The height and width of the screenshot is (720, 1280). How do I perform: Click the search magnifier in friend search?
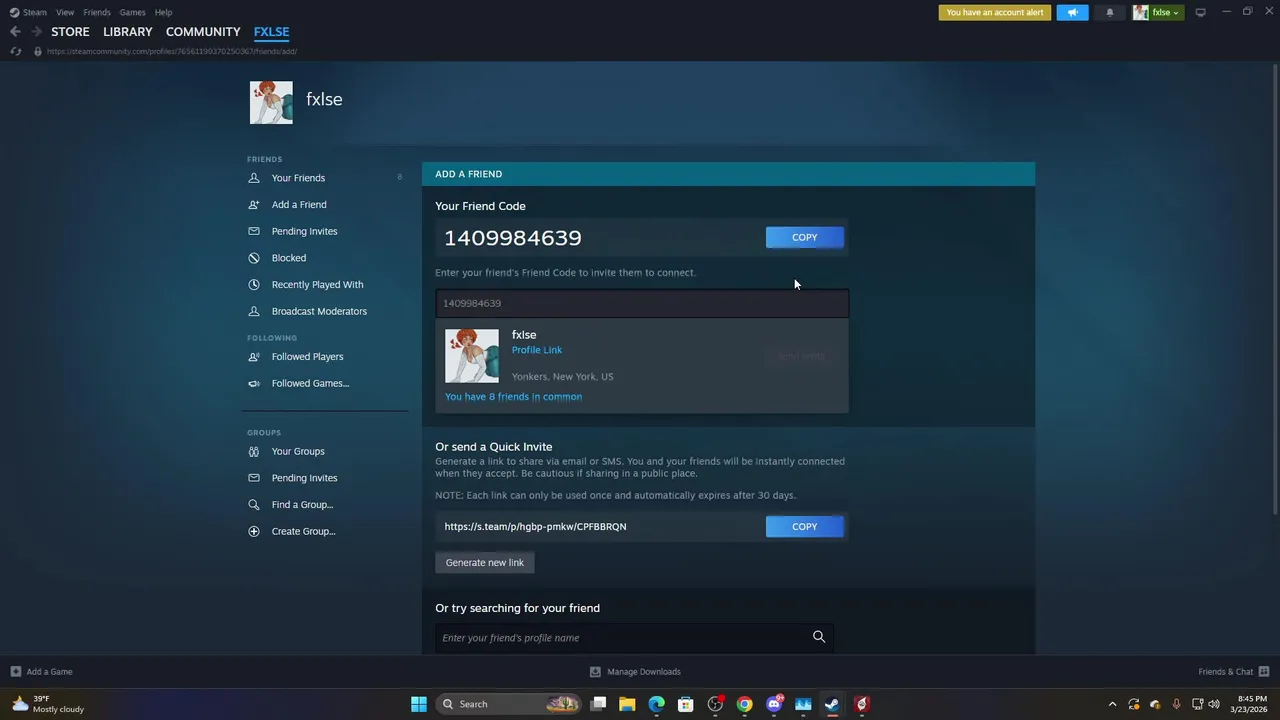click(x=819, y=637)
